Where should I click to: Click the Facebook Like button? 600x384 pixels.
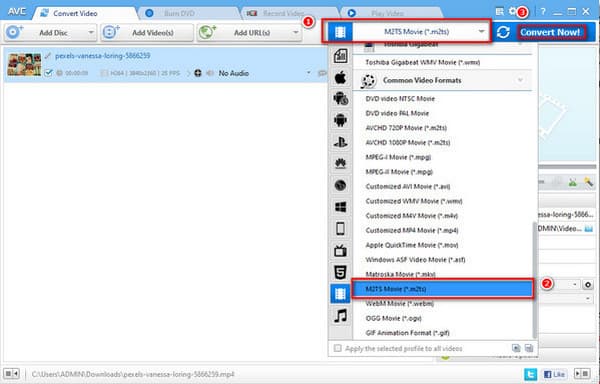(554, 374)
